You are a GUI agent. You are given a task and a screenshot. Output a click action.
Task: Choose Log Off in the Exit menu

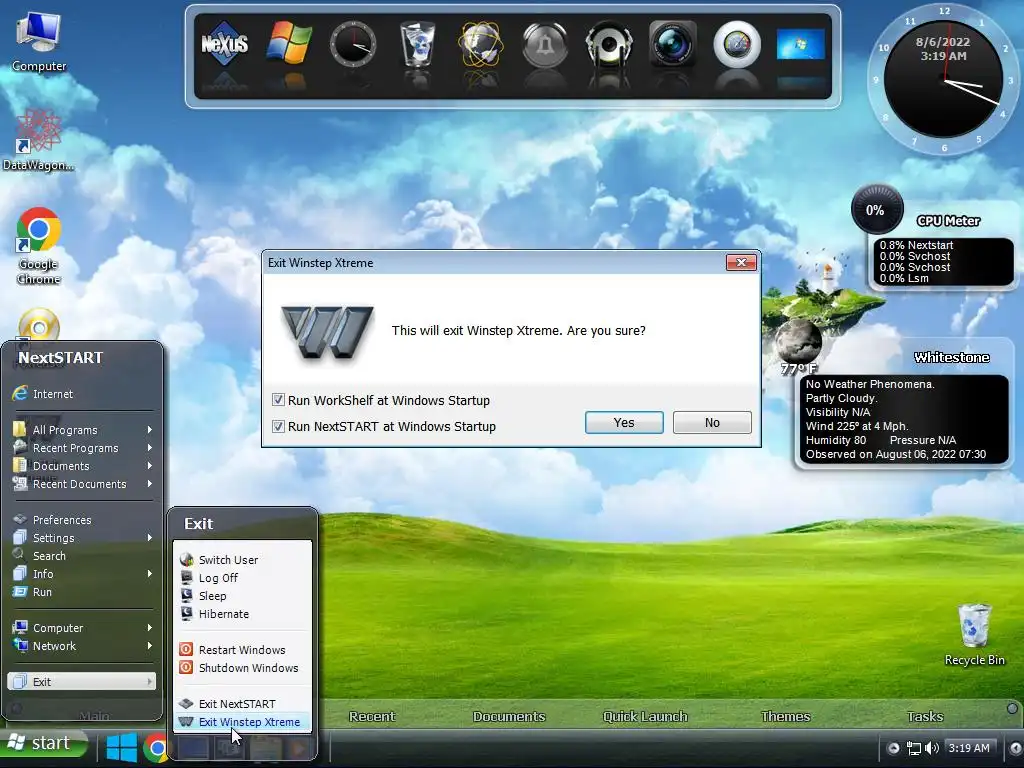coord(243,578)
